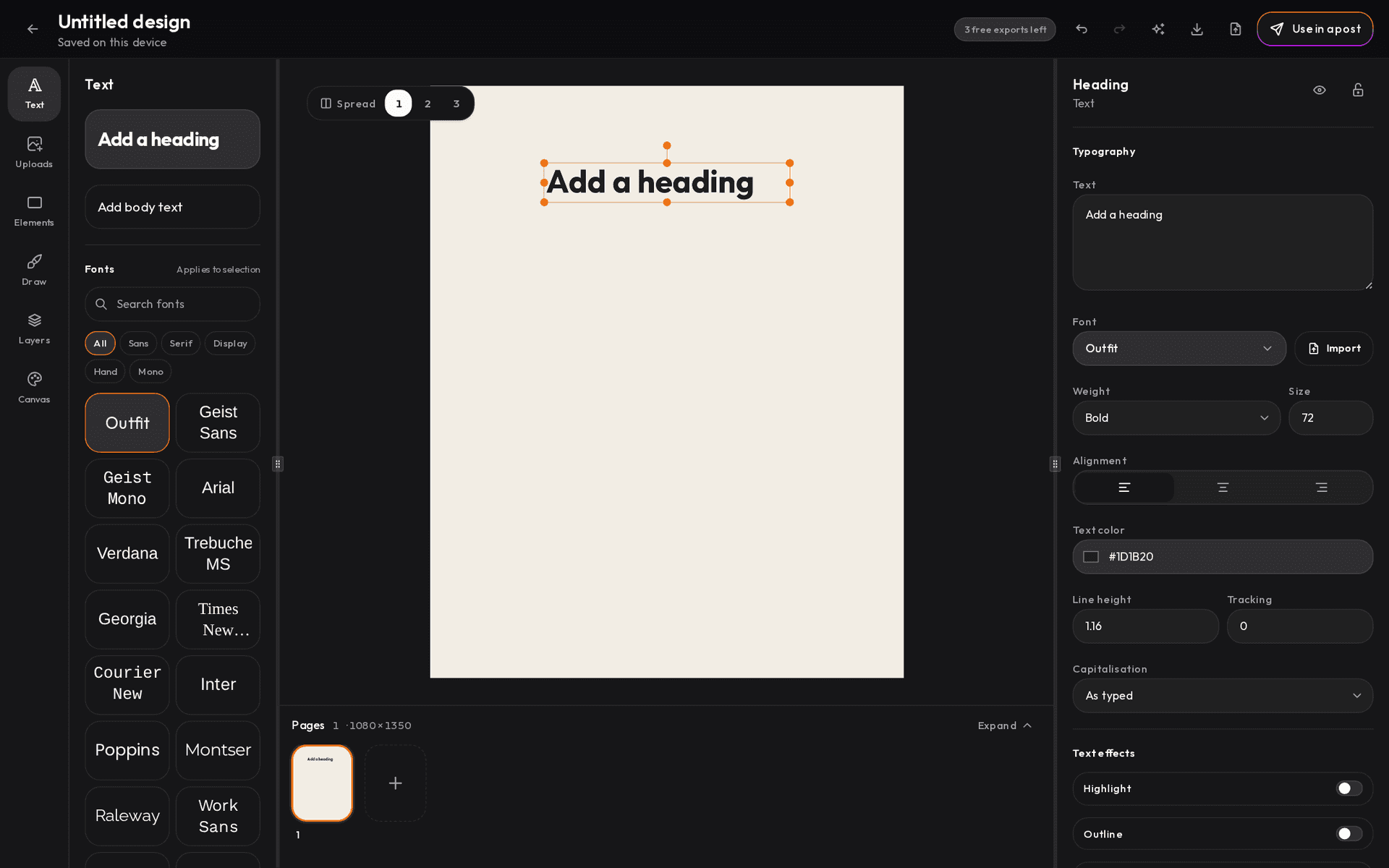This screenshot has height=868, width=1389.
Task: Enable the Outline text effect
Action: 1348,834
